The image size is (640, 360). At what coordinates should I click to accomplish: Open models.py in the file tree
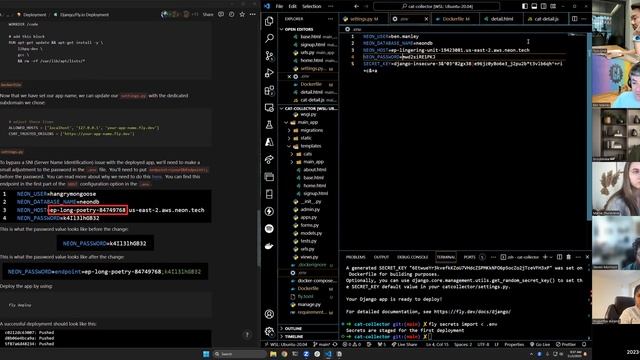(311, 233)
